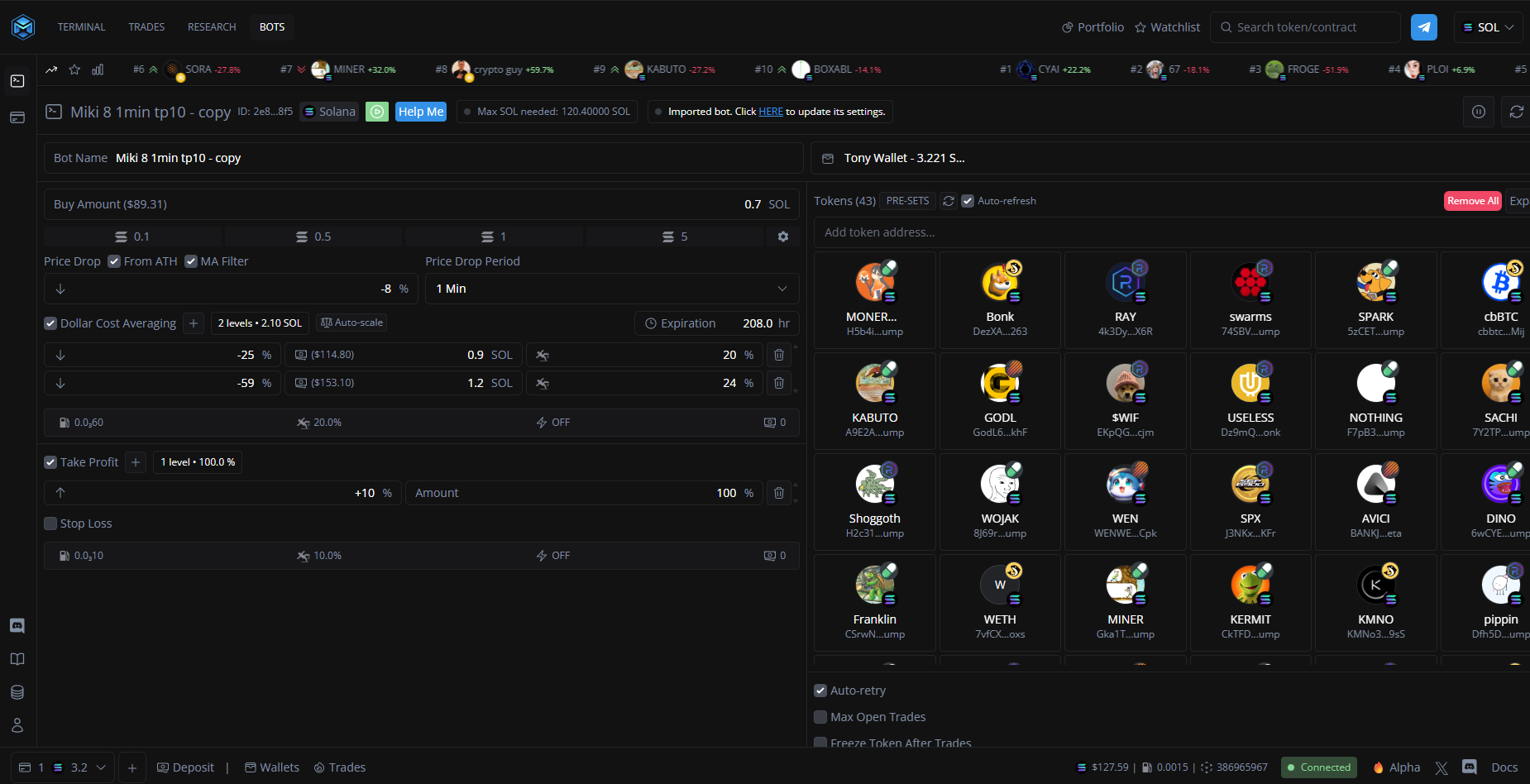Refresh tokens list icon beside PRE-SETS

949,201
